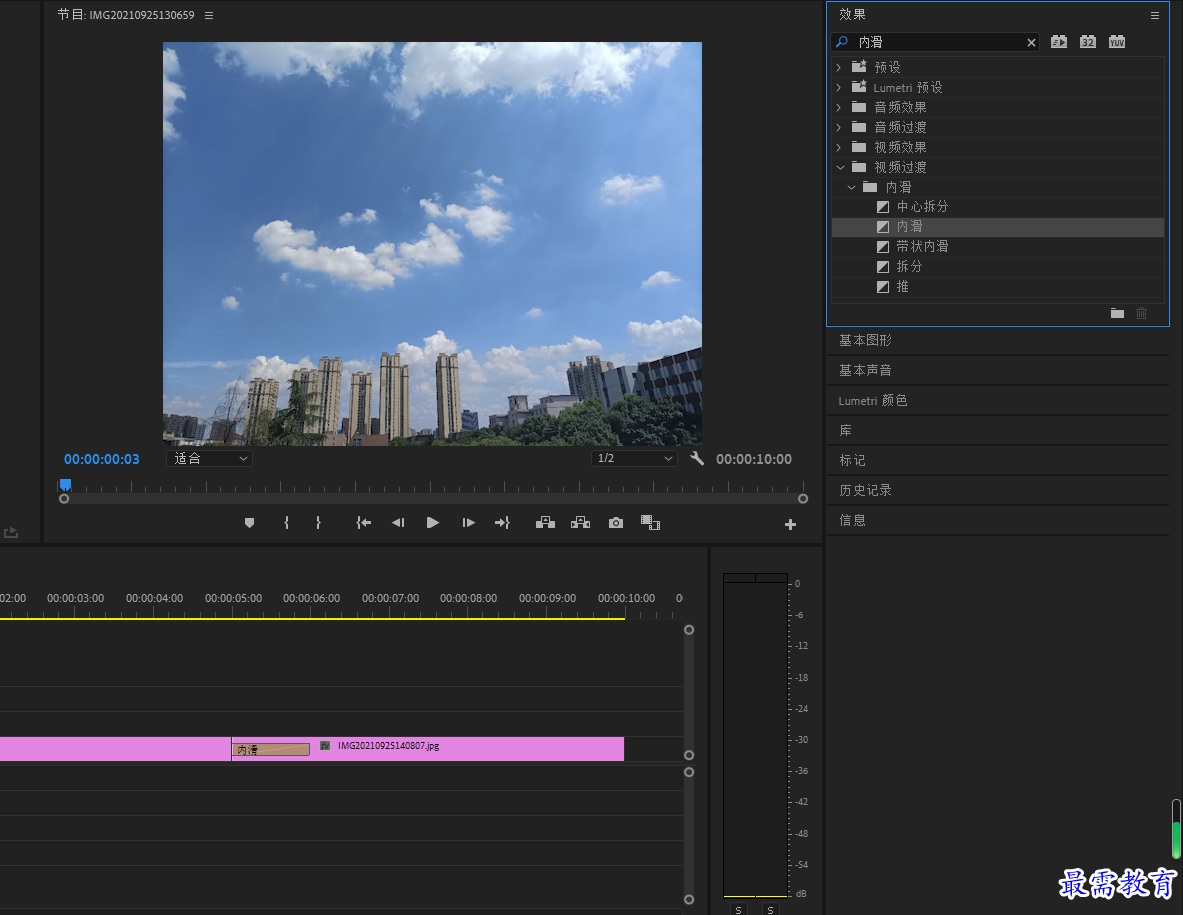The image size is (1183, 915).
Task: Open the program monitor panel menu
Action: click(x=209, y=15)
